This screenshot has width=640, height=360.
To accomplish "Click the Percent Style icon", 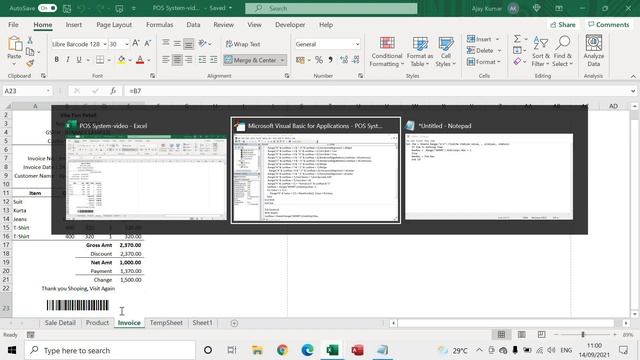I will click(319, 60).
